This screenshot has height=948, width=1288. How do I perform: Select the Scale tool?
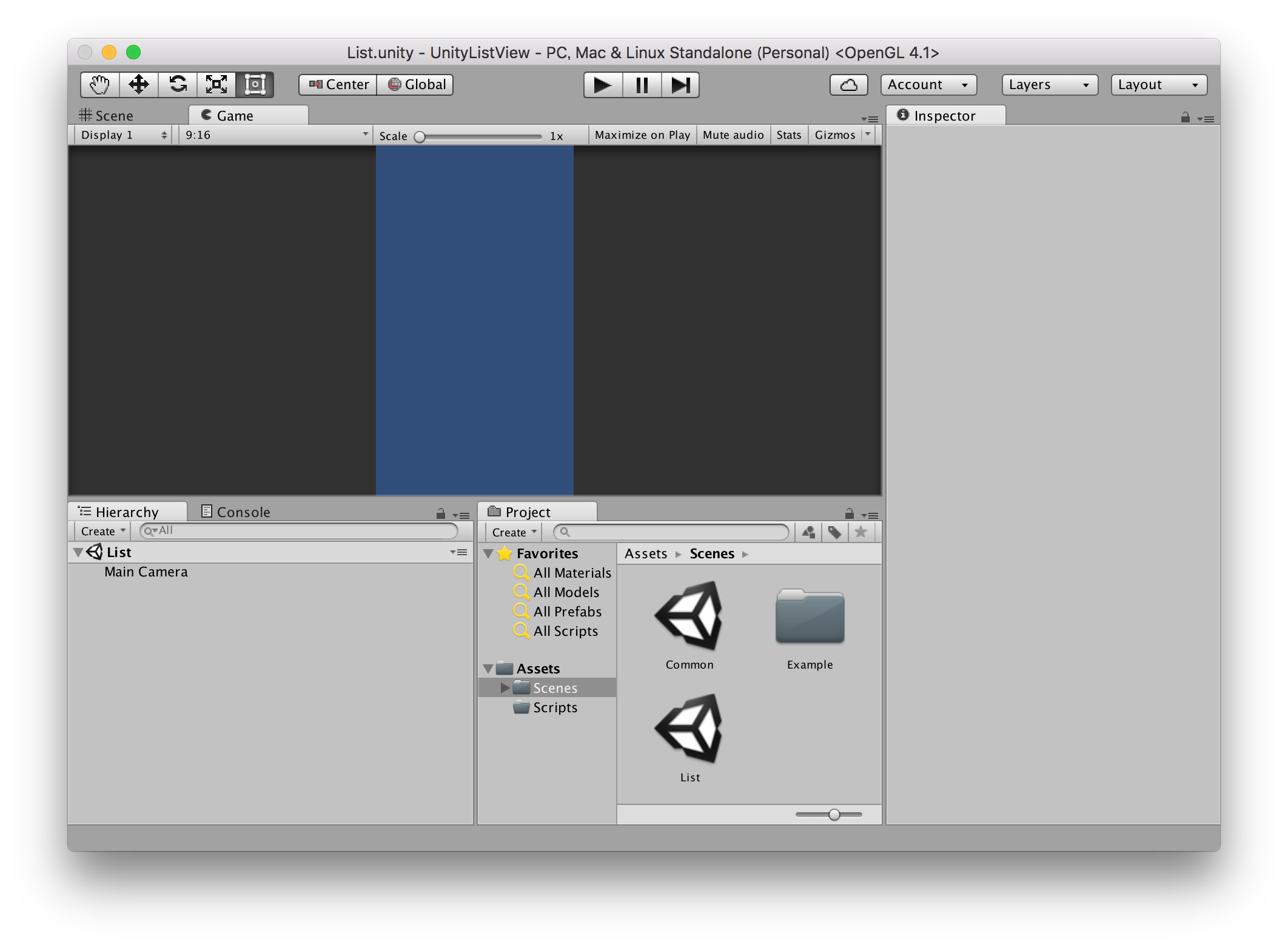pos(216,85)
